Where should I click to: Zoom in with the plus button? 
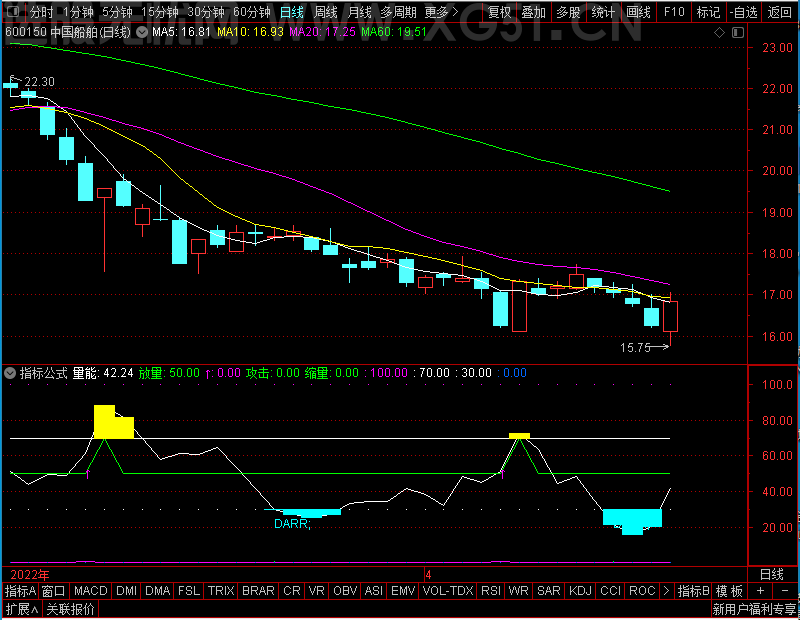[x=760, y=591]
